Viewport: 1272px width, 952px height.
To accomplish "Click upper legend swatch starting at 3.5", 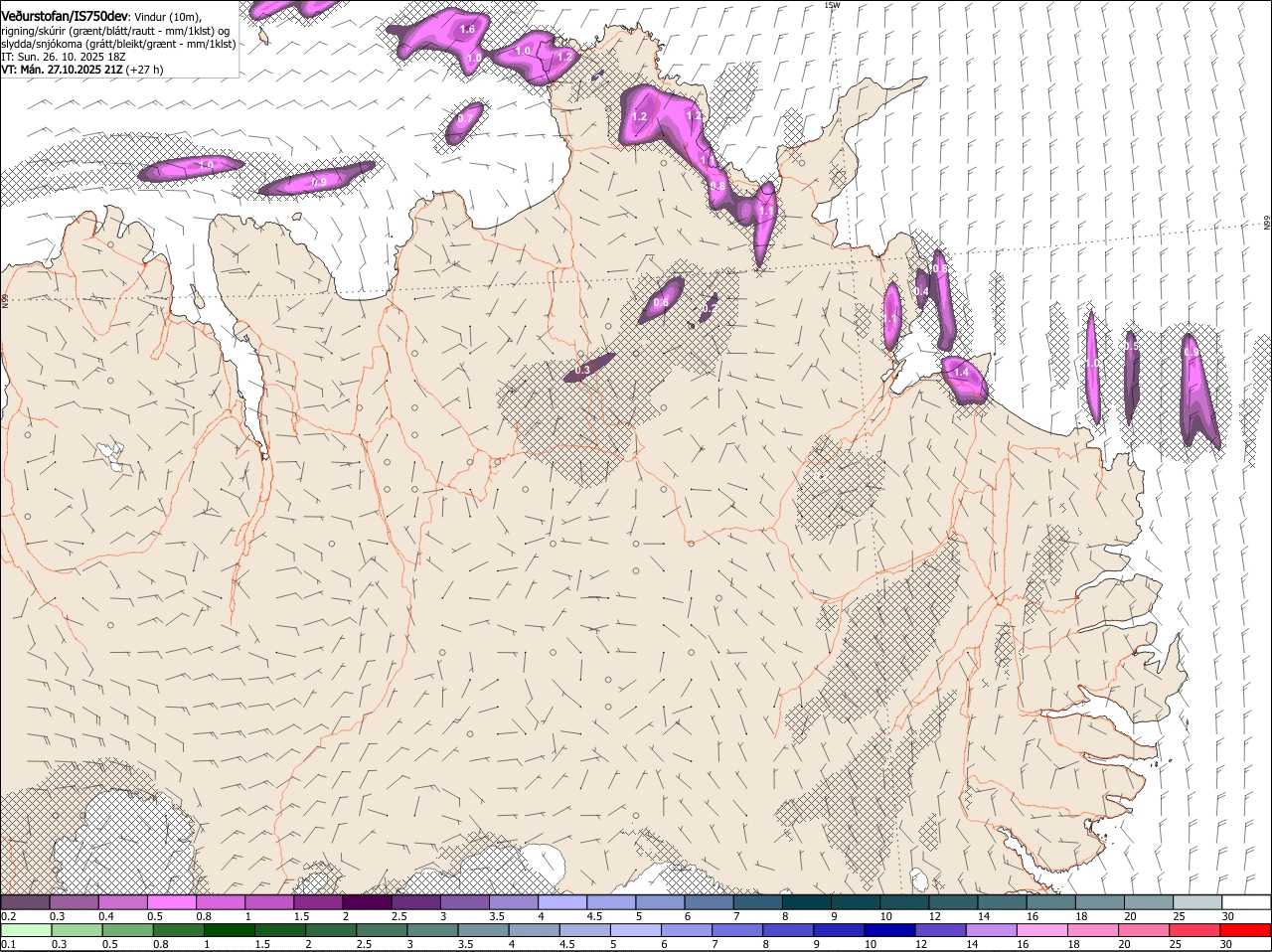I will click(513, 902).
